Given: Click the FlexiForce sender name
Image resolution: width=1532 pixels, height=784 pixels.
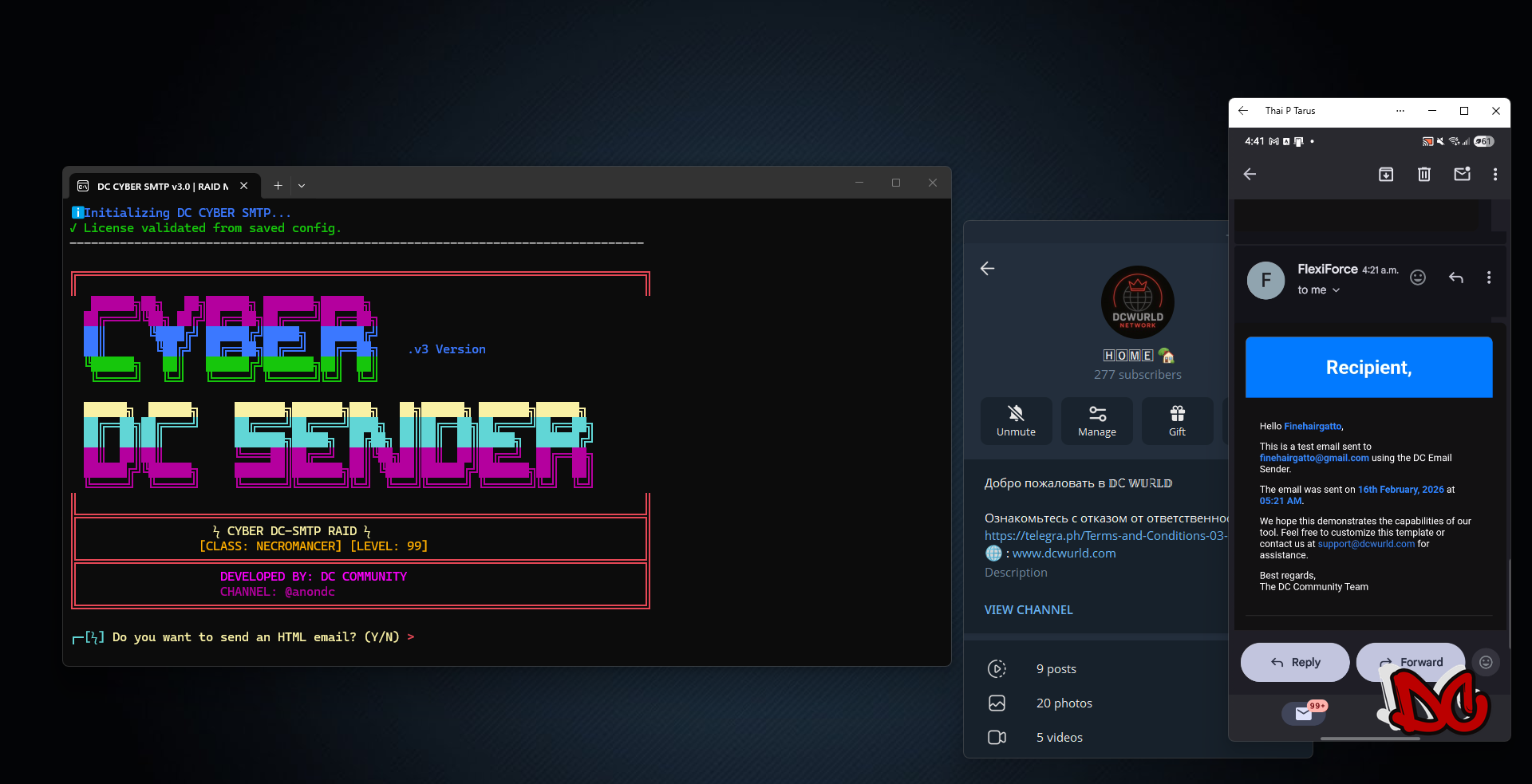Looking at the screenshot, I should tap(1328, 269).
